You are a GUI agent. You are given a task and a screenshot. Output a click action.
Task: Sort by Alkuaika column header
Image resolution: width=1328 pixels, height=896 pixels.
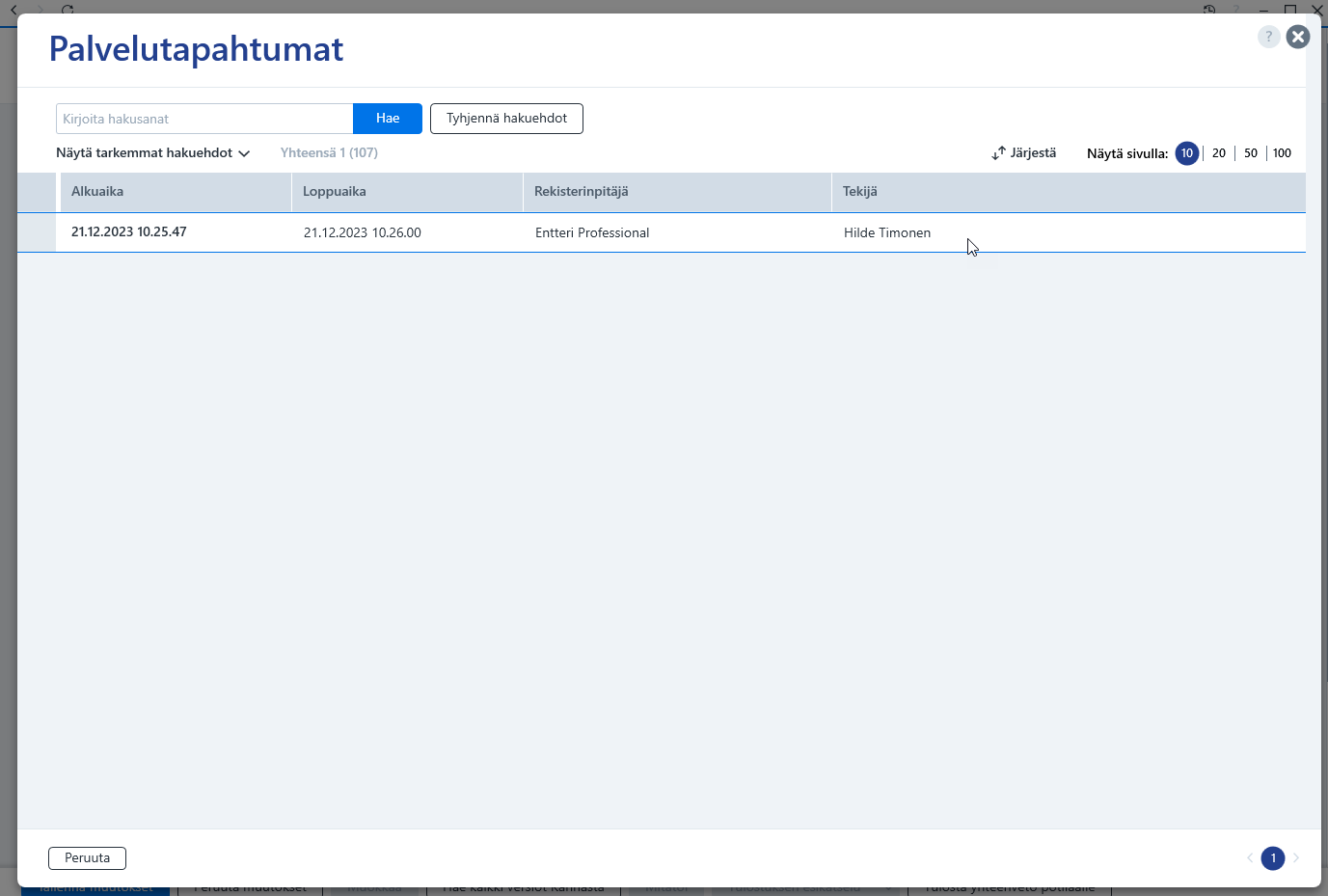pos(176,192)
